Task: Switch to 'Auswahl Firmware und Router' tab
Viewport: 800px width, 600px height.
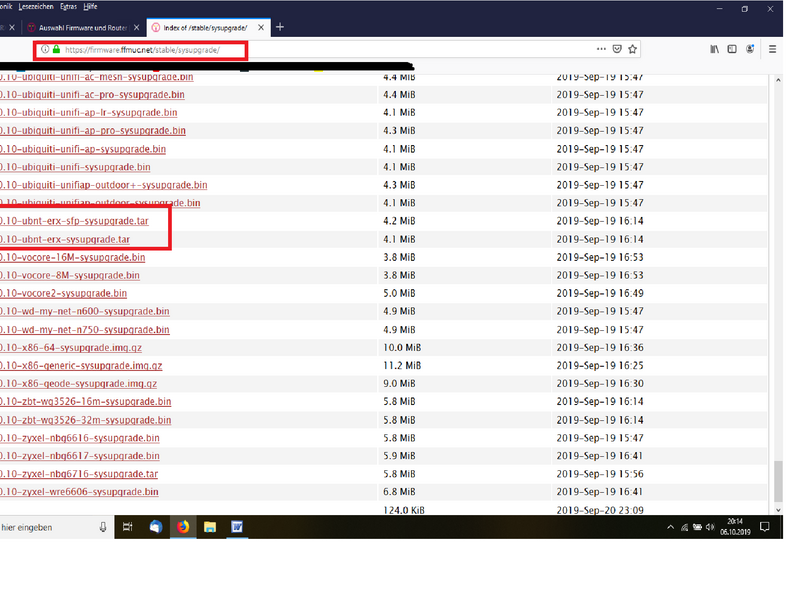Action: click(83, 28)
